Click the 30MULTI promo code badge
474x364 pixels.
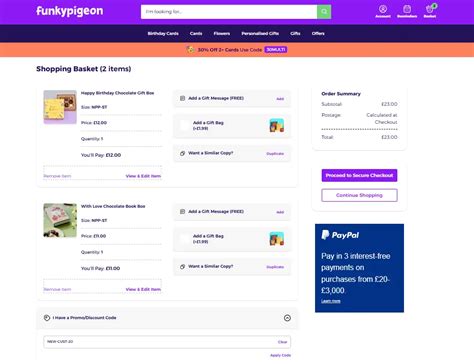point(276,50)
